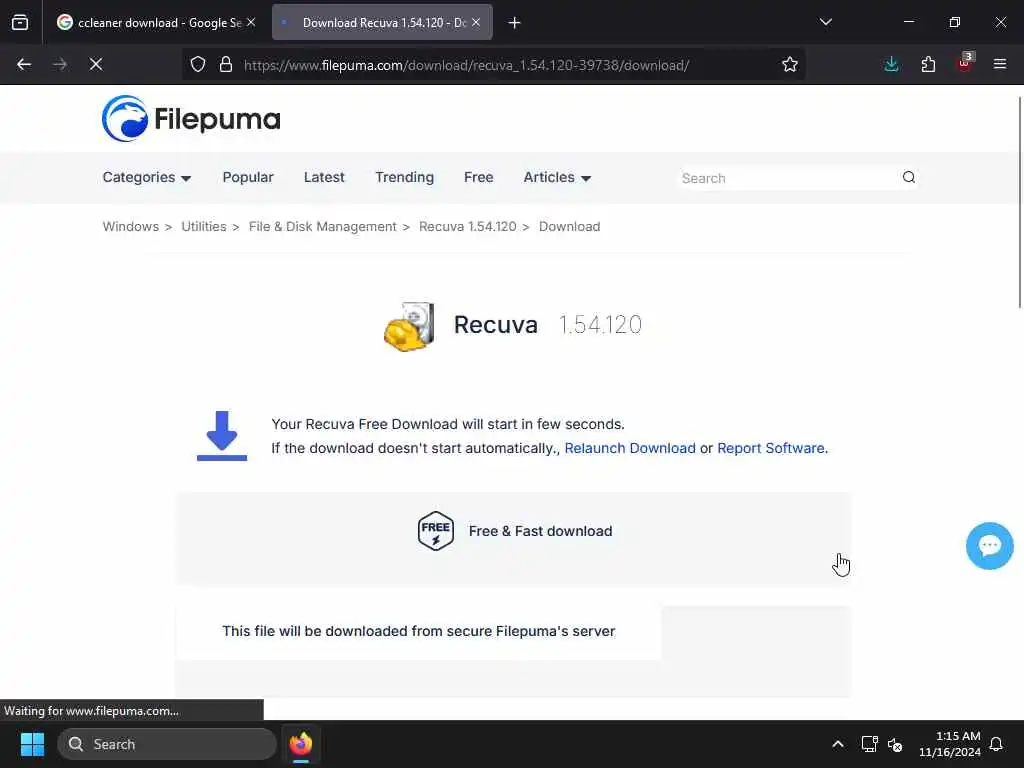Open tracking protection shield icon
The width and height of the screenshot is (1024, 768).
click(x=198, y=65)
